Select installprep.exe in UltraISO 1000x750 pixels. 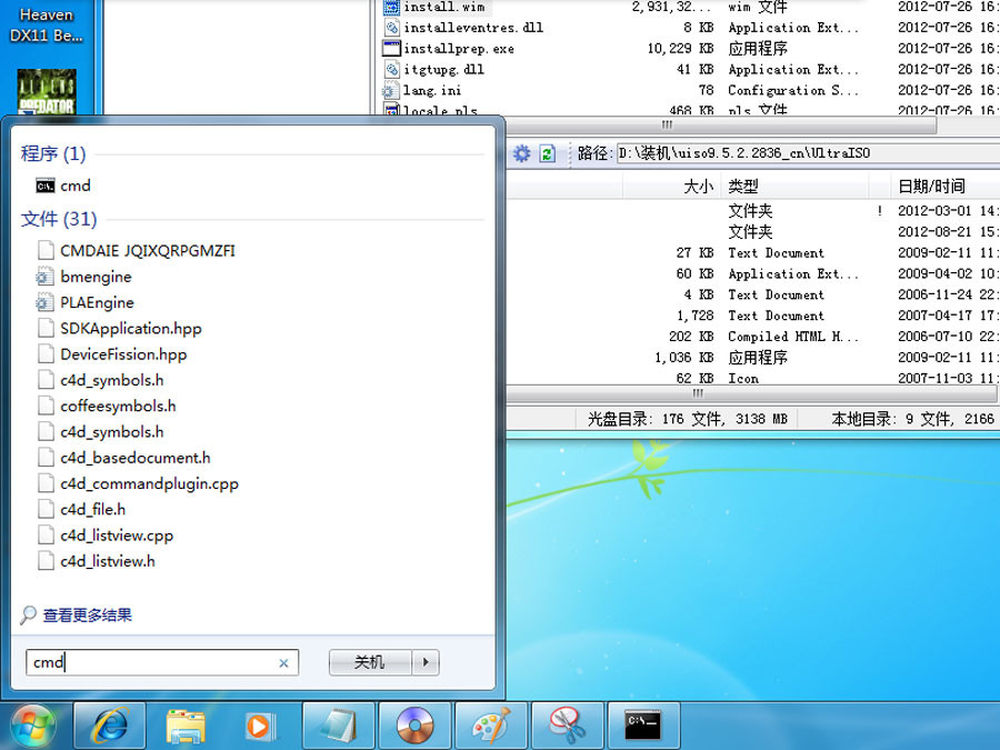[459, 48]
